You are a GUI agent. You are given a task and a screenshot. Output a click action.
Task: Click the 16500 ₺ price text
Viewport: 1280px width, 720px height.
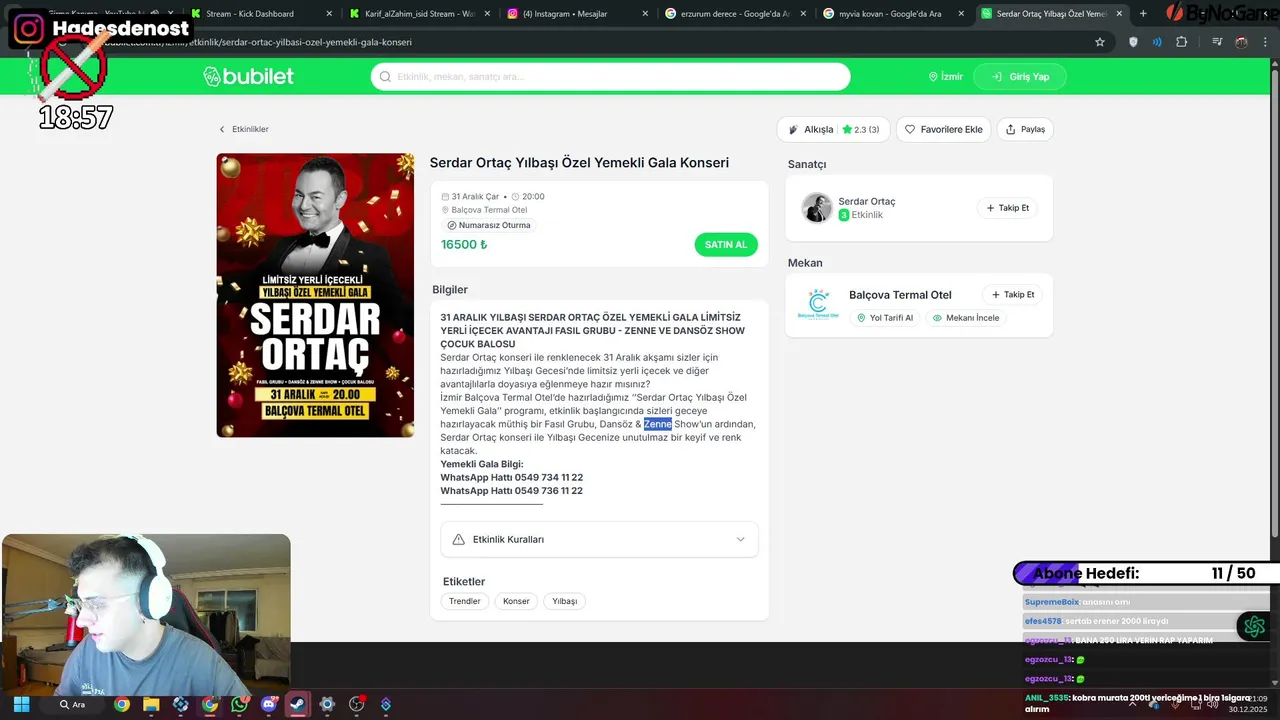pyautogui.click(x=464, y=245)
